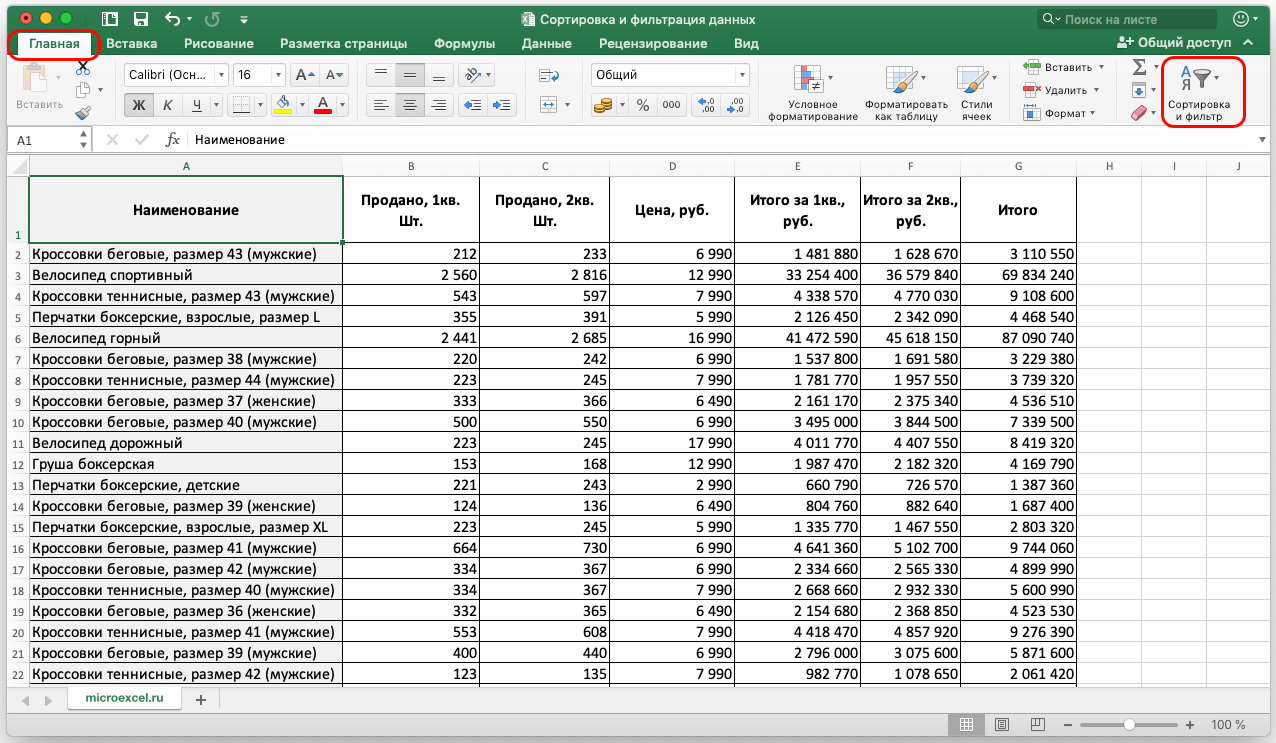Enable Page Layout view in status bar
Viewport: 1276px width, 743px height.
click(1002, 724)
